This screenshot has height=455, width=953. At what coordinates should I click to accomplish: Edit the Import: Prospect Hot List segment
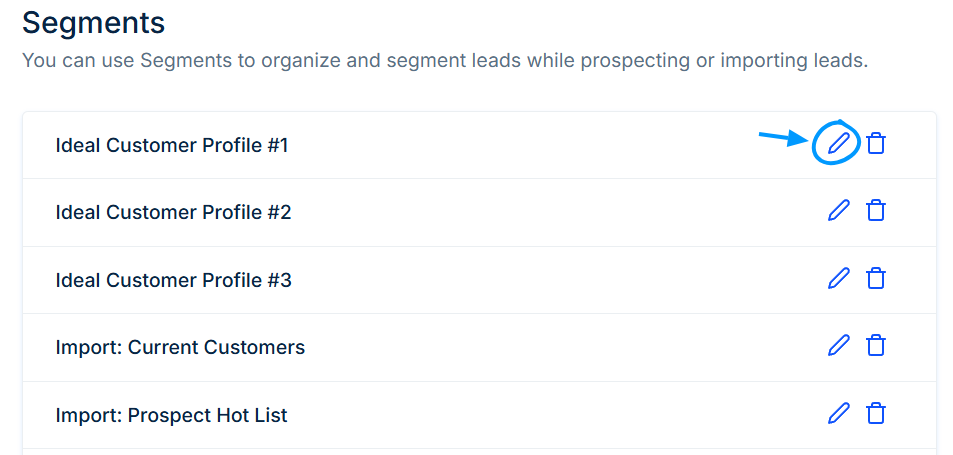tap(838, 413)
